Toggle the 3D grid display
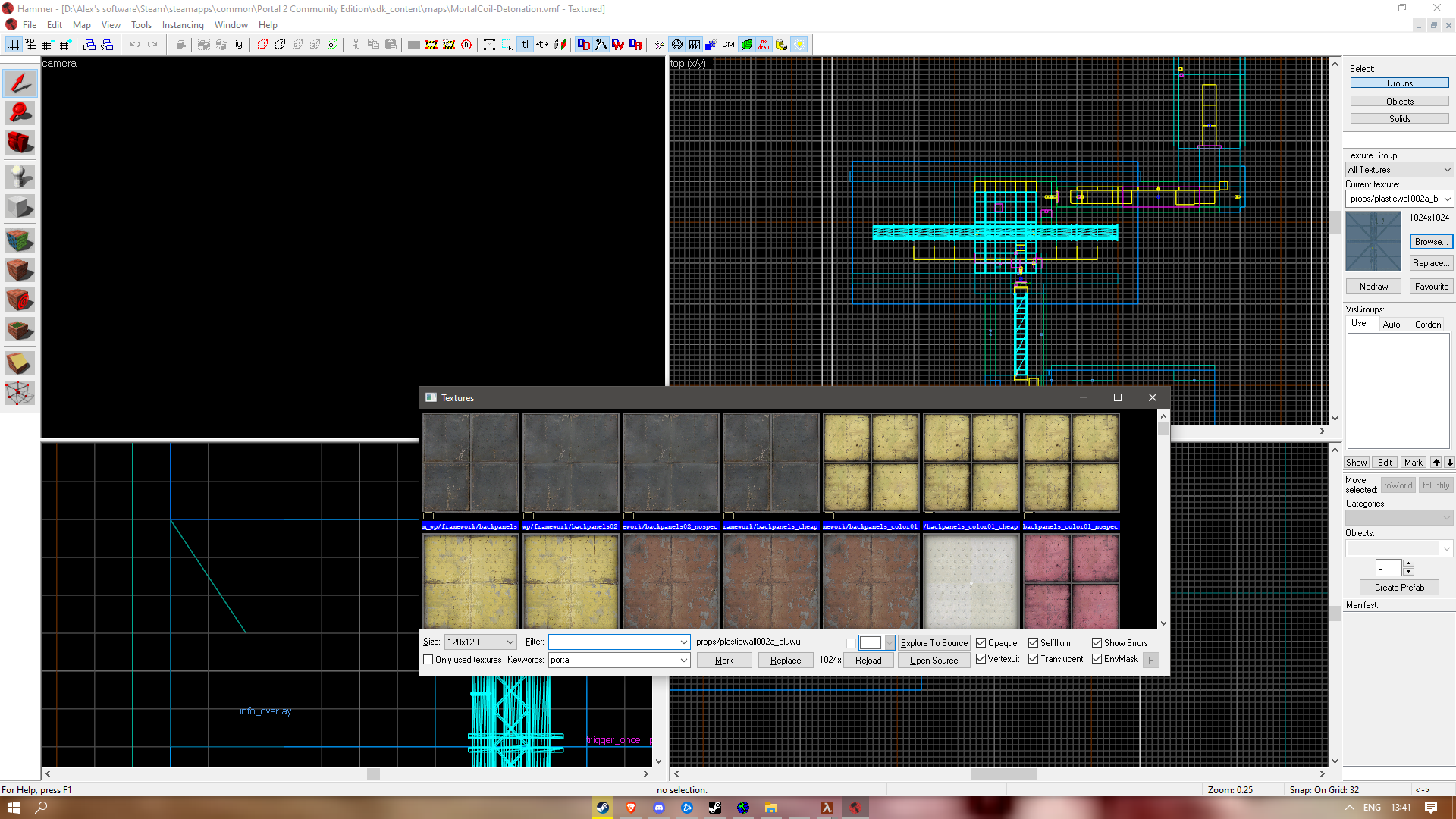 coord(30,44)
